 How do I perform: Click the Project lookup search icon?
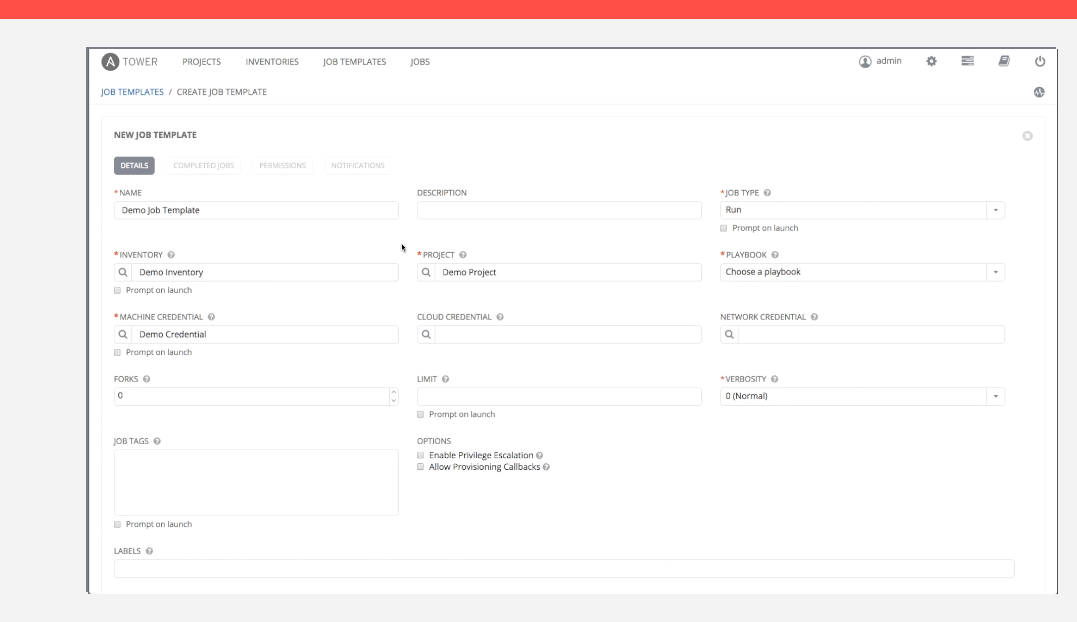(x=426, y=273)
